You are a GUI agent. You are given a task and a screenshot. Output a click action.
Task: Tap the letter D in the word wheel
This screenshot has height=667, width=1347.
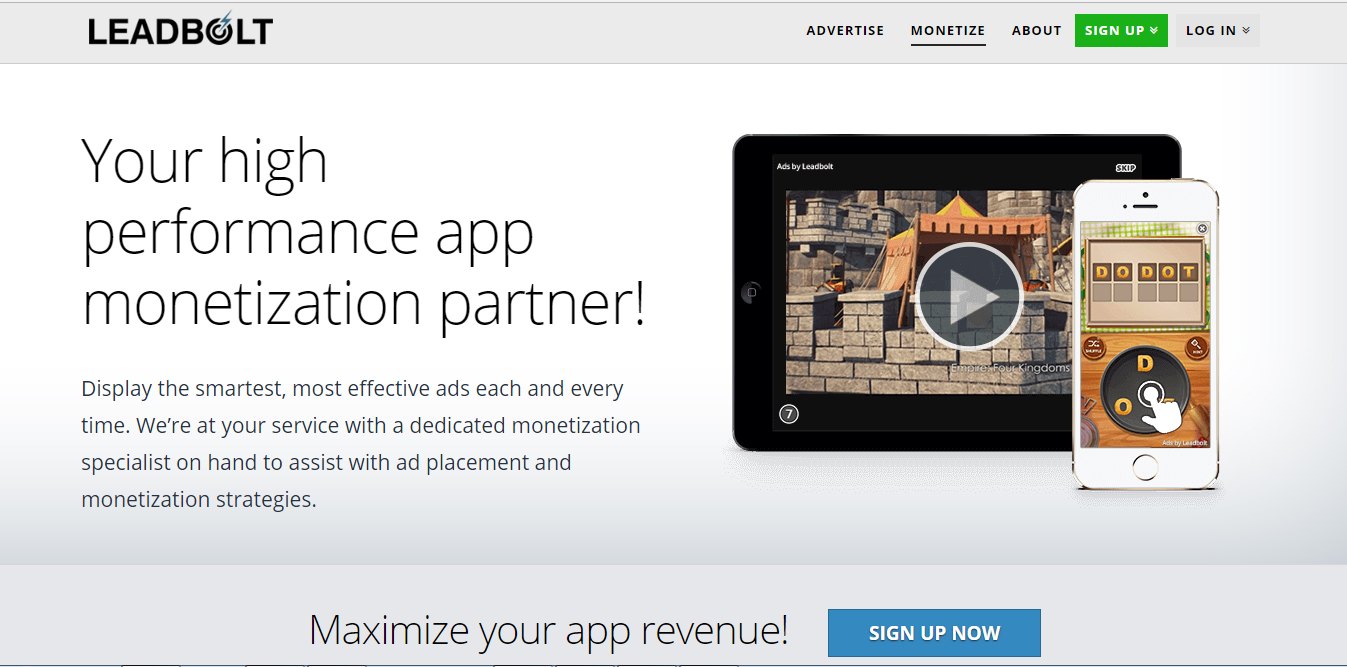[x=1146, y=362]
